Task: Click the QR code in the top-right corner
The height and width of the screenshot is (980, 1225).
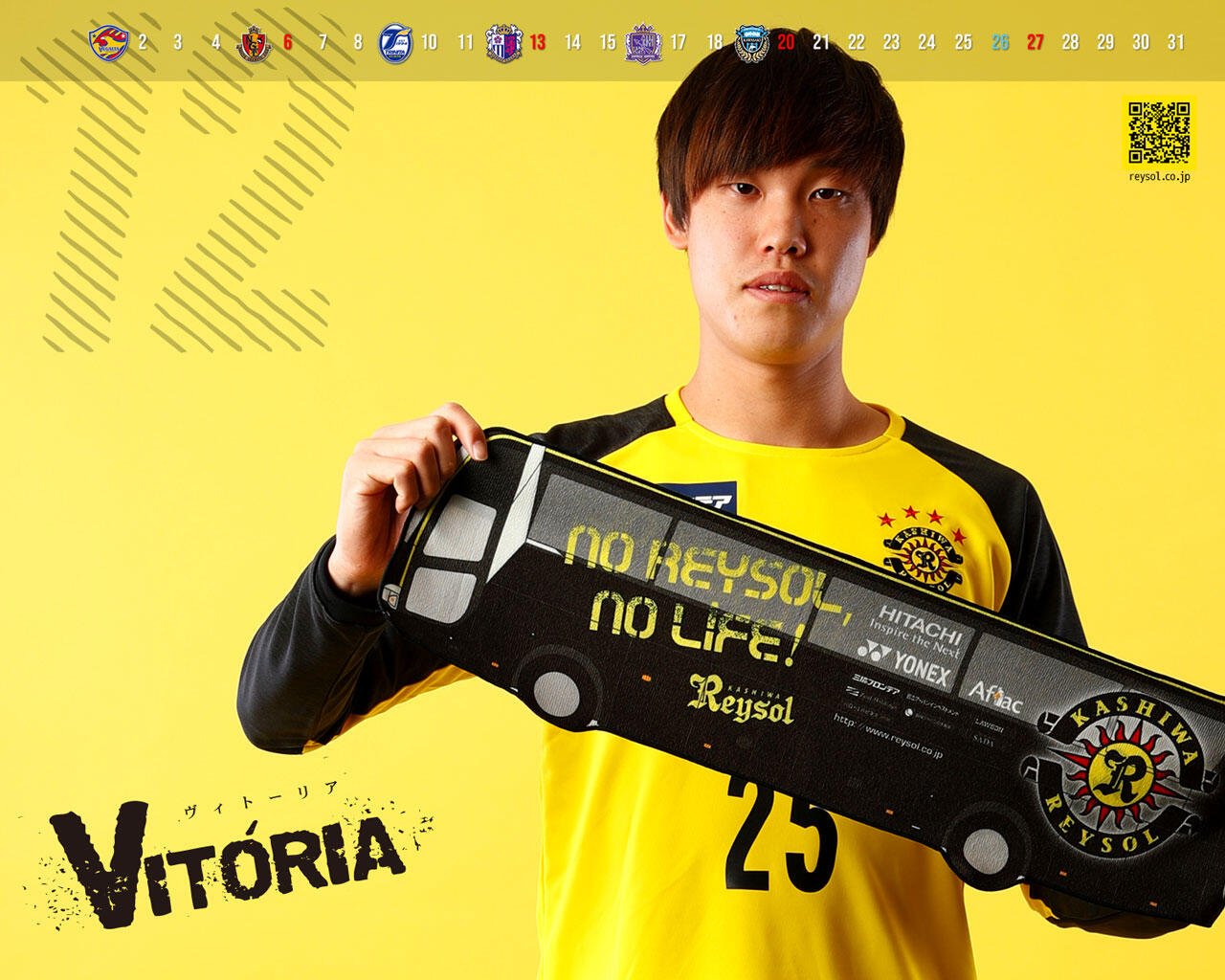Action: 1158,132
